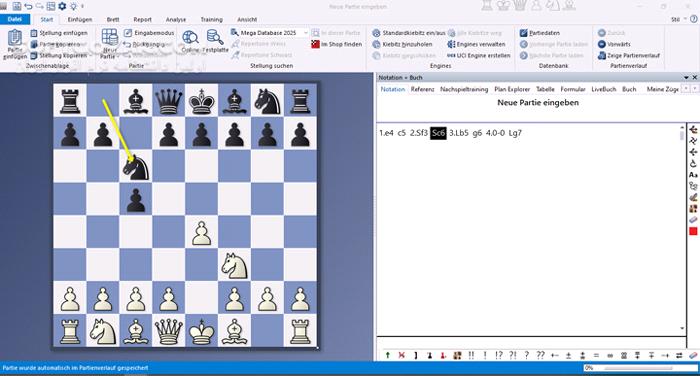Click the green up-arrow annotation icon
700x376 pixels.
pyautogui.click(x=388, y=355)
